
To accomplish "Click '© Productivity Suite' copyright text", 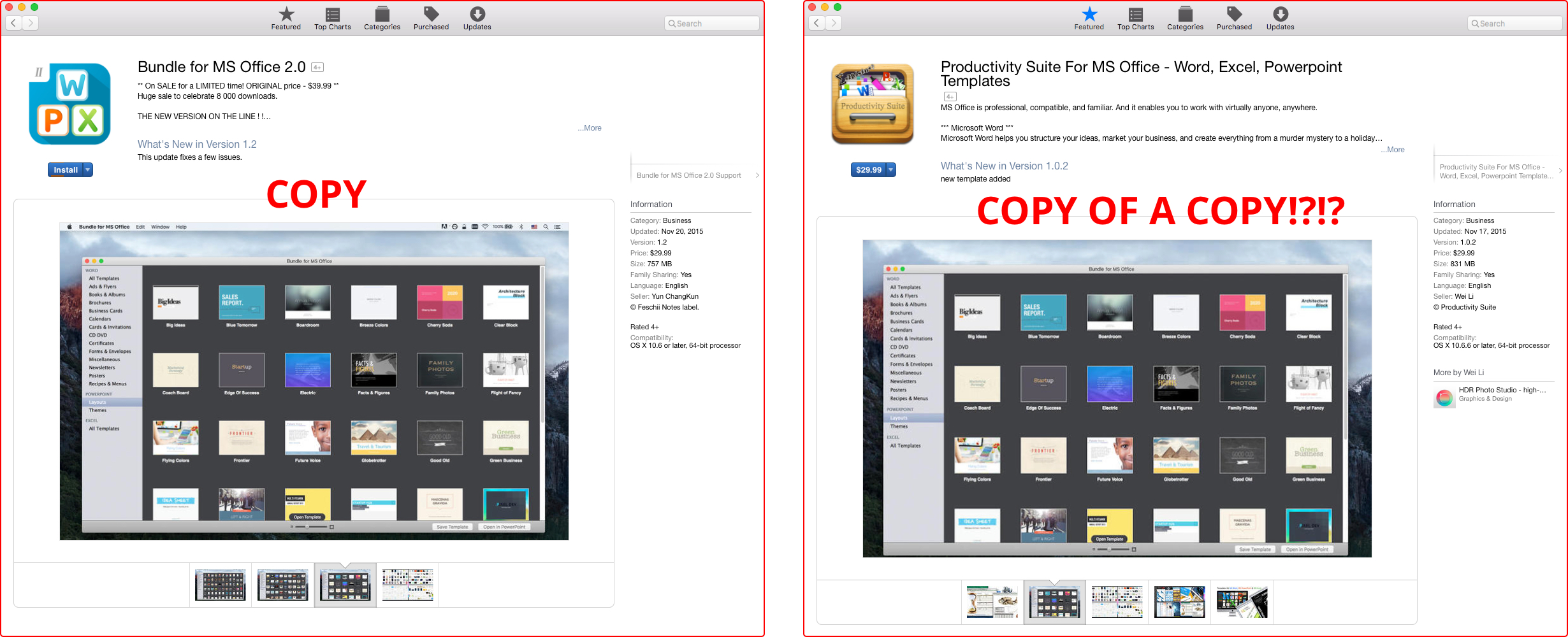I will [x=1465, y=307].
